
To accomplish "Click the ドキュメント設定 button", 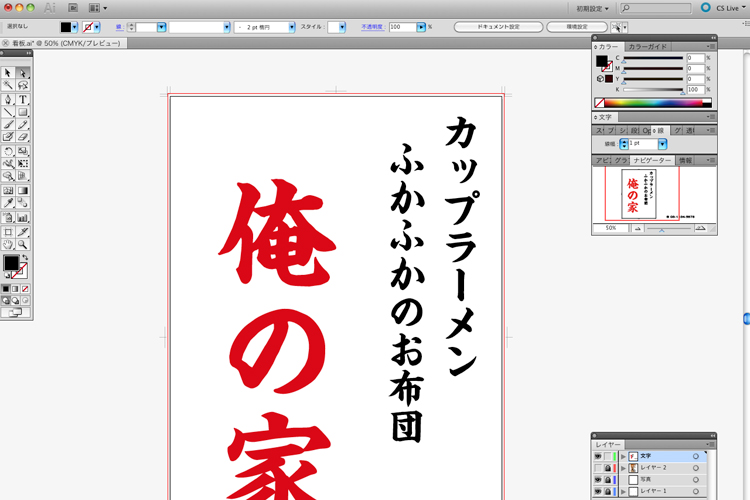I will [496, 27].
